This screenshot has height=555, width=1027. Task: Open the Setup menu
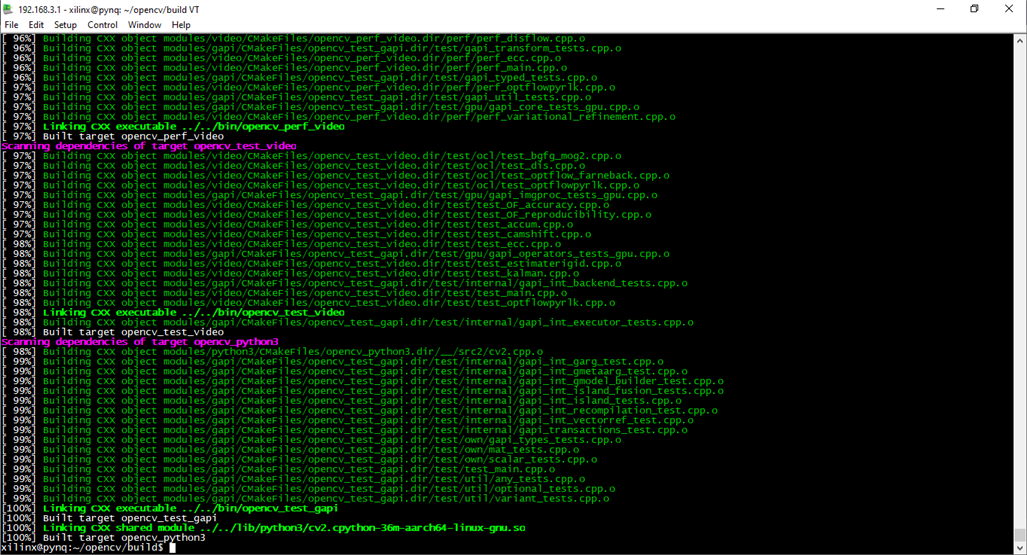[65, 25]
